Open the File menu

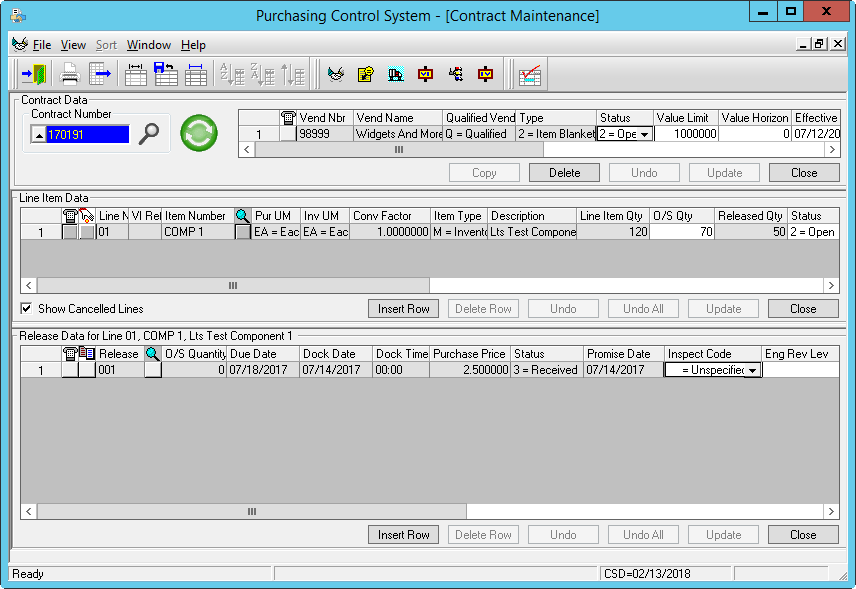tap(41, 45)
